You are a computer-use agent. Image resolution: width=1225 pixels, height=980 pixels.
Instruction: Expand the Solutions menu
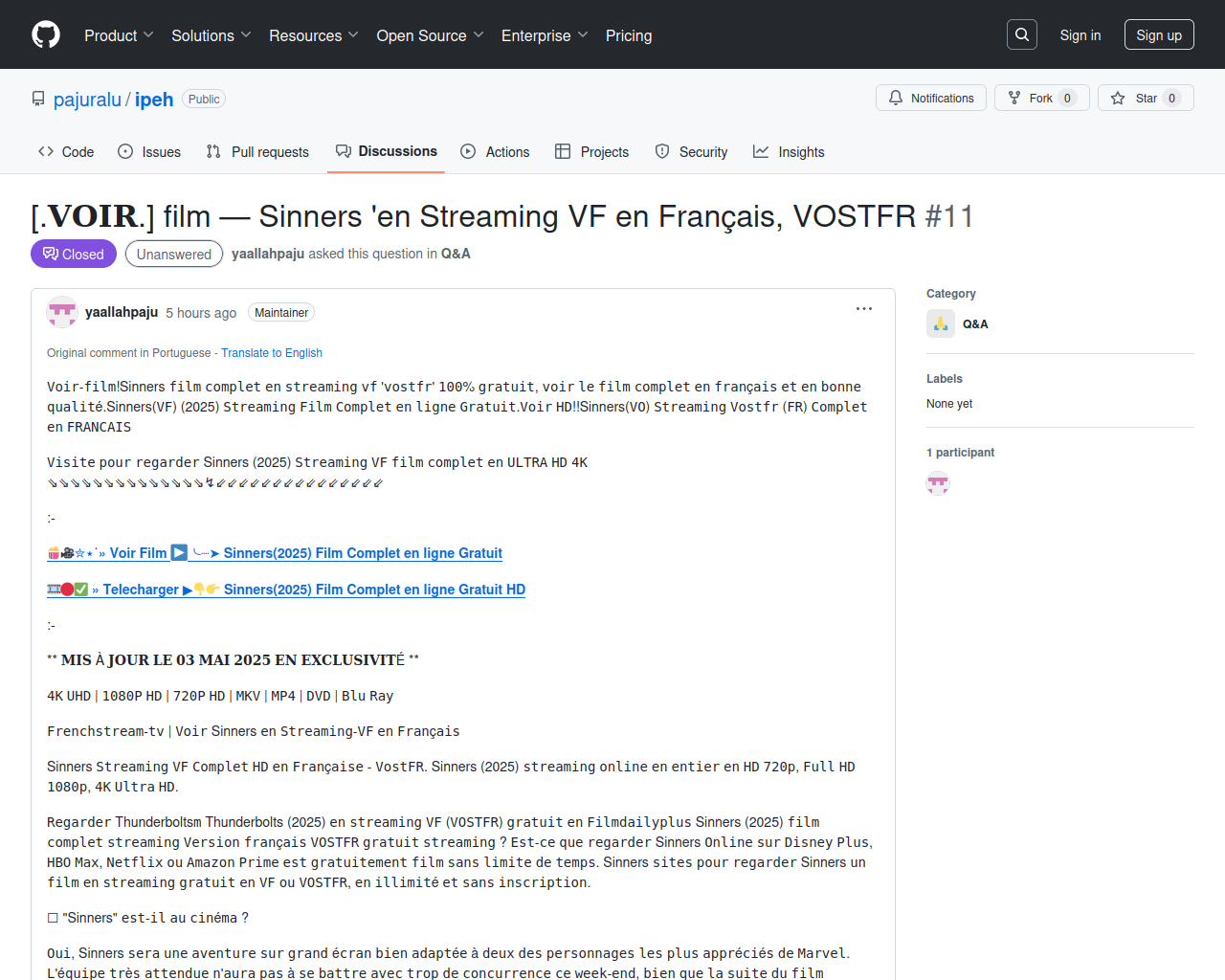(212, 35)
